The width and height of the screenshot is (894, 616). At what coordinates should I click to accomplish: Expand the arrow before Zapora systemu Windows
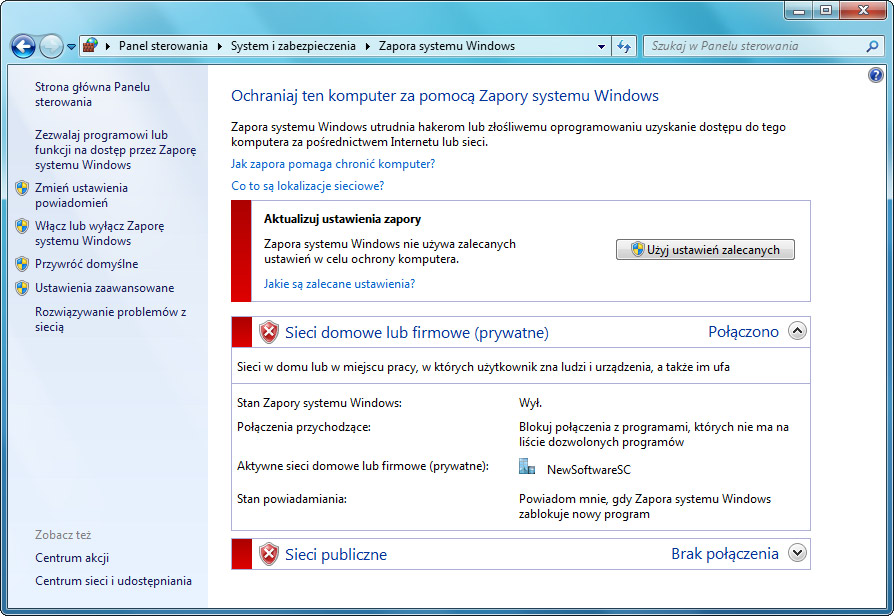(367, 46)
